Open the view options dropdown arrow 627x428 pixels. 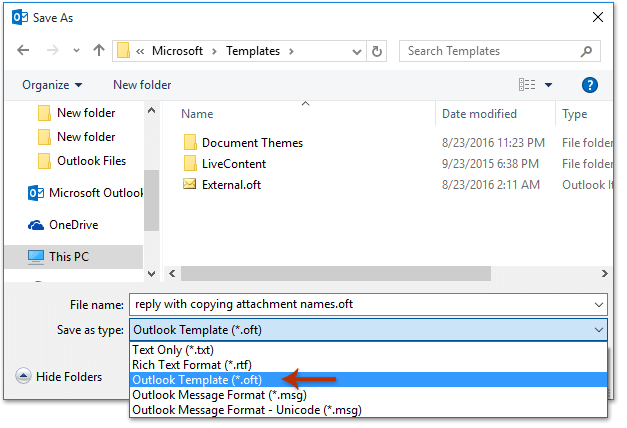tap(548, 85)
